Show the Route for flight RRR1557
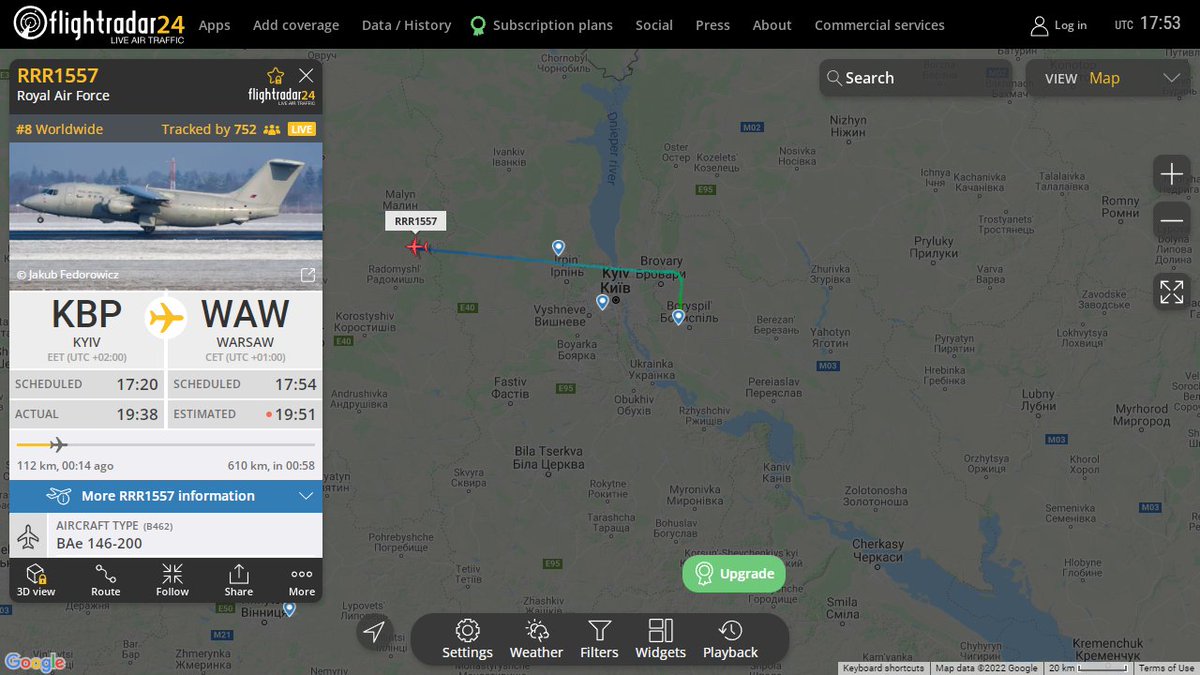This screenshot has width=1200, height=675. 105,580
